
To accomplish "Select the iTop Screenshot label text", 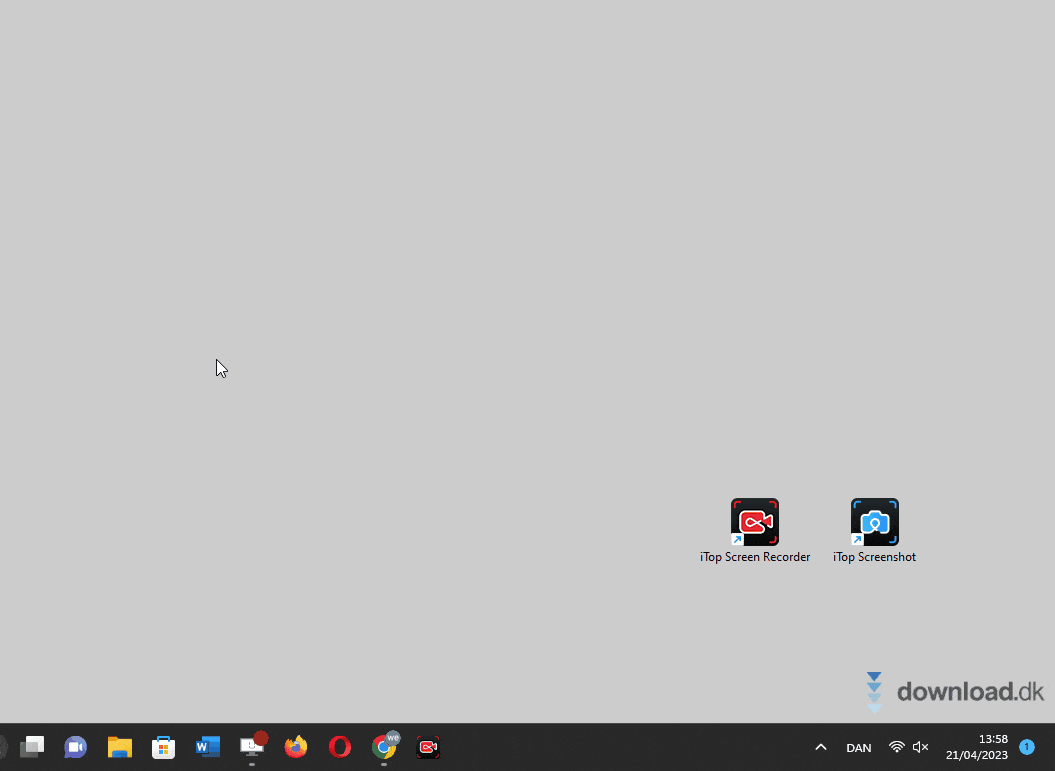I will tap(874, 557).
